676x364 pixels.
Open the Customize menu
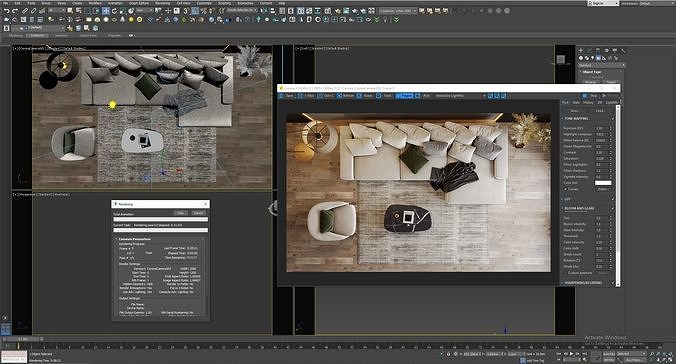coord(204,3)
